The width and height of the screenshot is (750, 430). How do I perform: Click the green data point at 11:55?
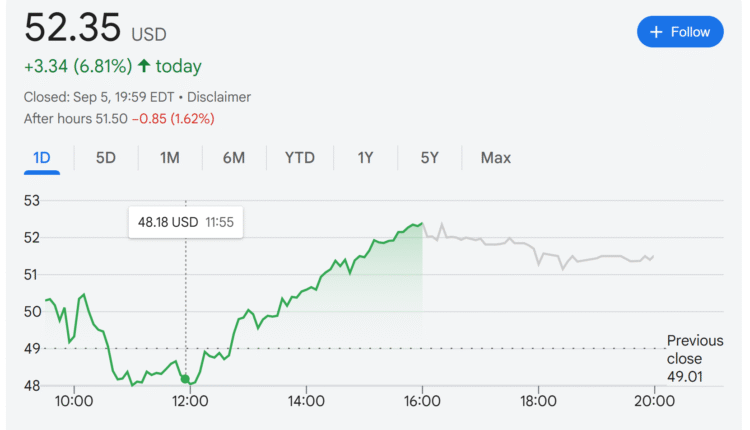pyautogui.click(x=186, y=378)
